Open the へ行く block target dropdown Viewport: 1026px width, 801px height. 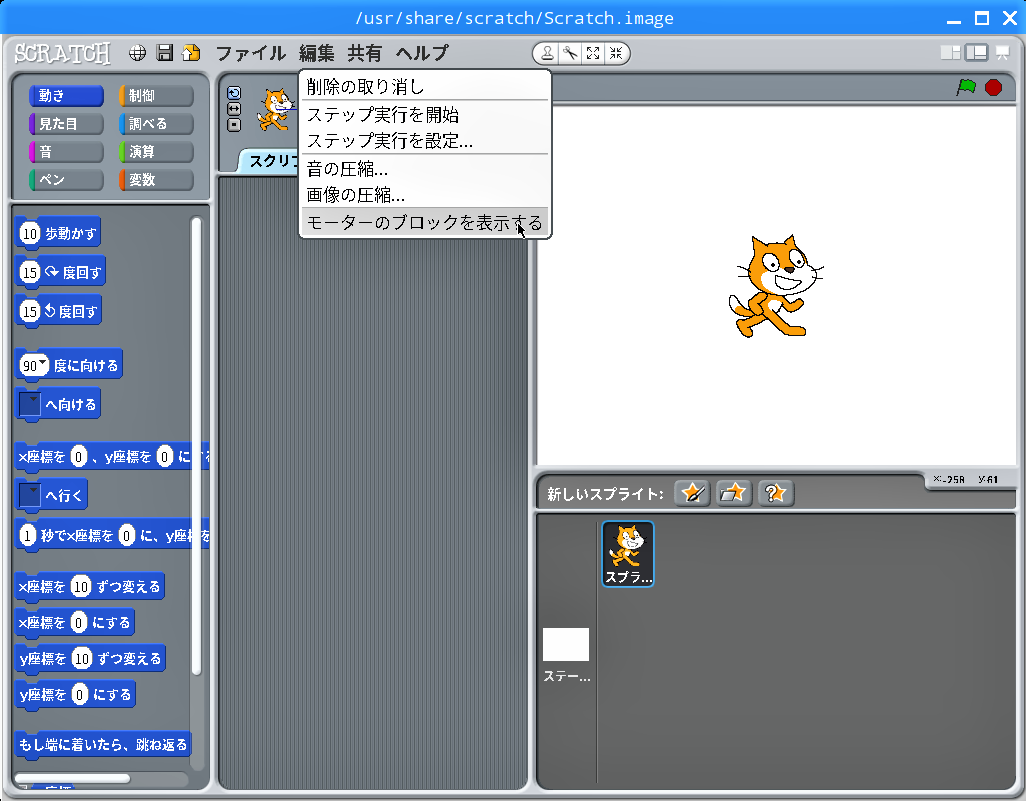[x=29, y=495]
